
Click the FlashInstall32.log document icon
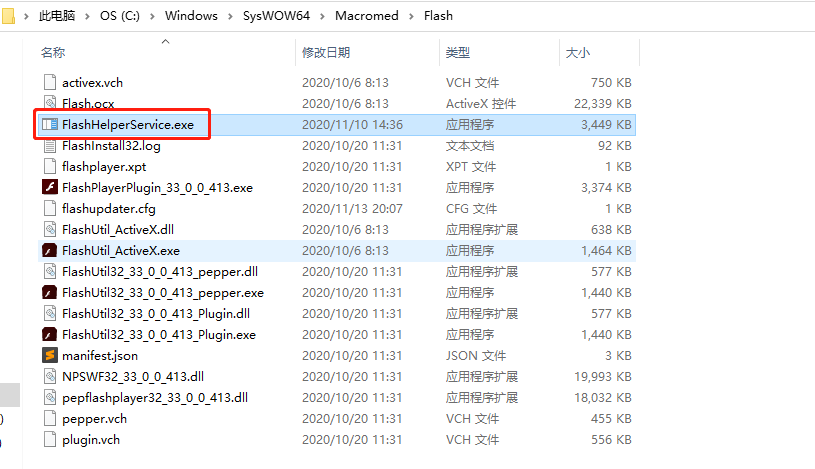pos(50,145)
